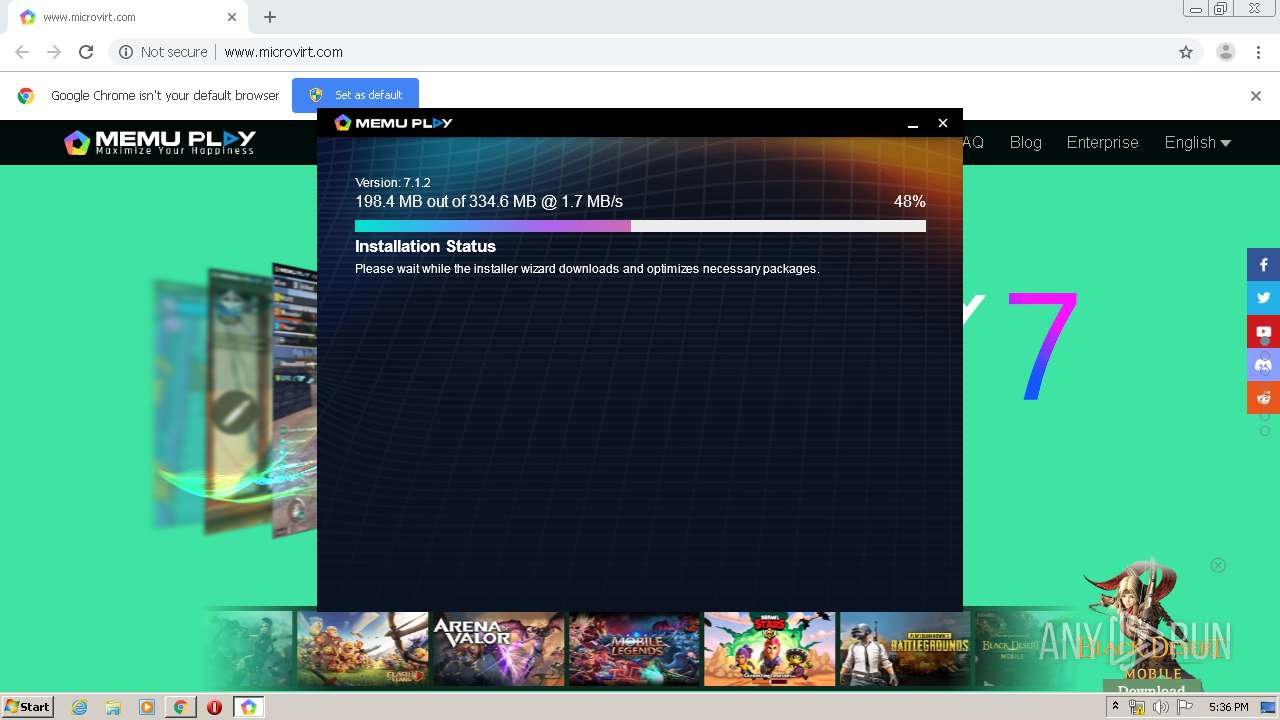Close the www.microvirt.com tab
The height and width of the screenshot is (720, 1280).
[232, 17]
